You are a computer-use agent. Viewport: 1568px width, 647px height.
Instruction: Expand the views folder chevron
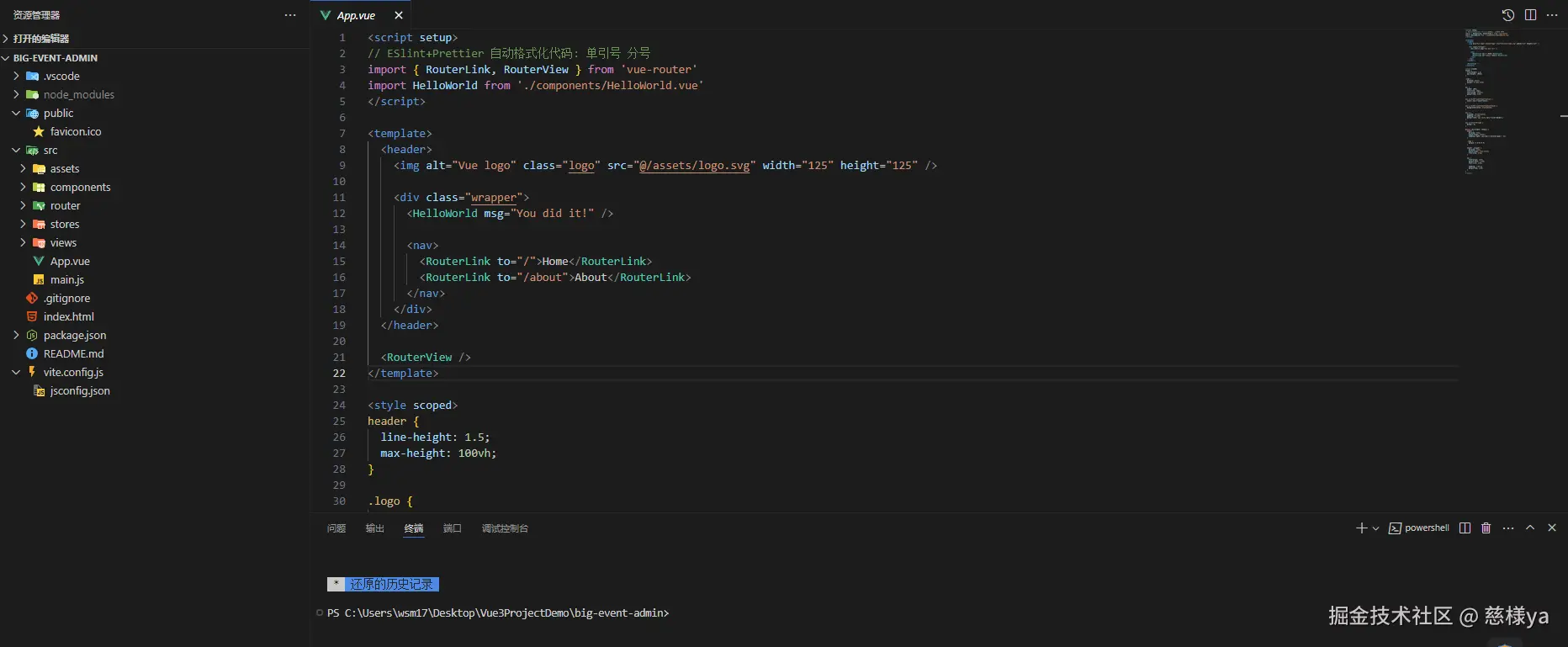(23, 242)
